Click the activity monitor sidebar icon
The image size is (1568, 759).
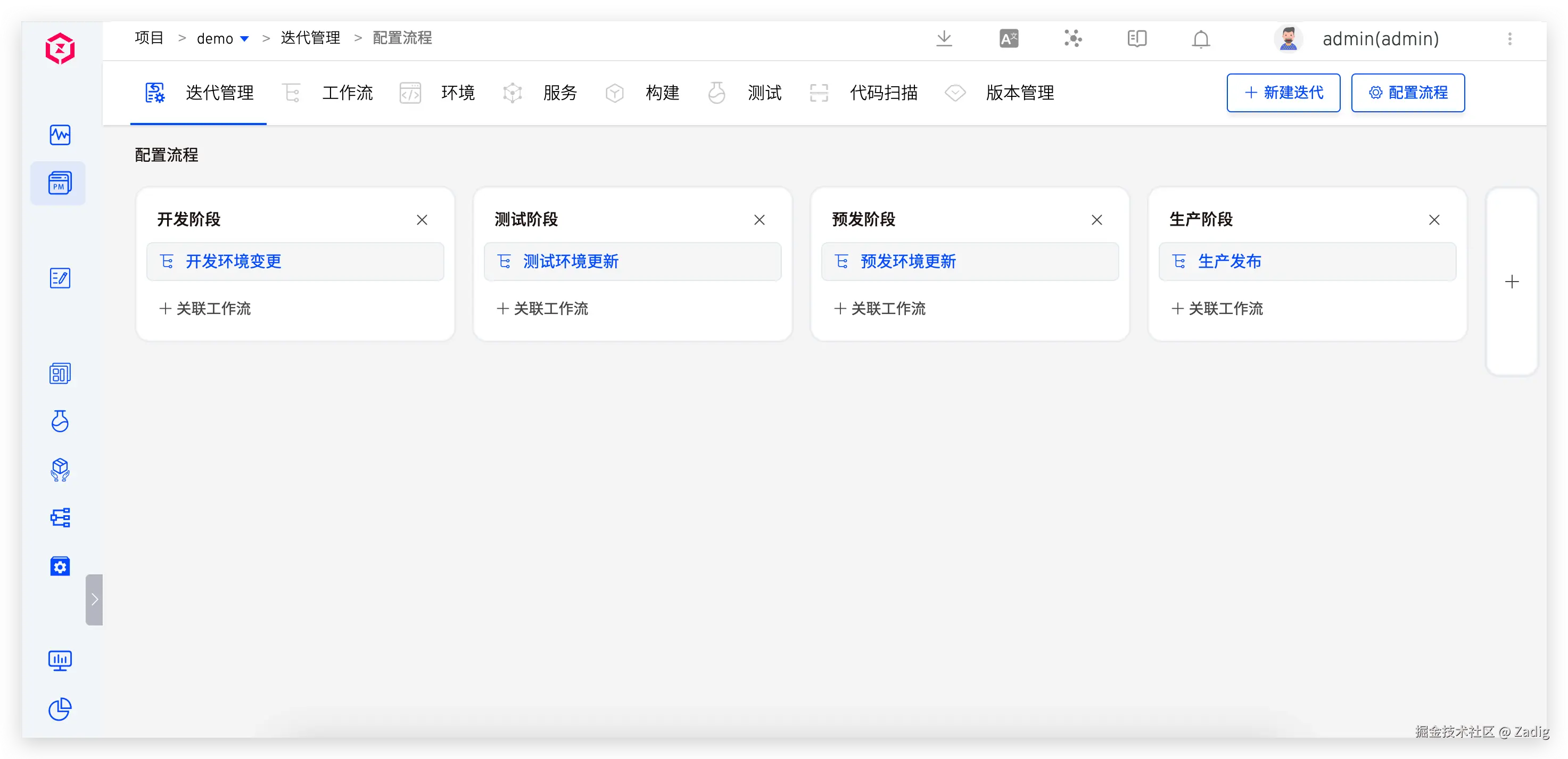click(x=60, y=135)
